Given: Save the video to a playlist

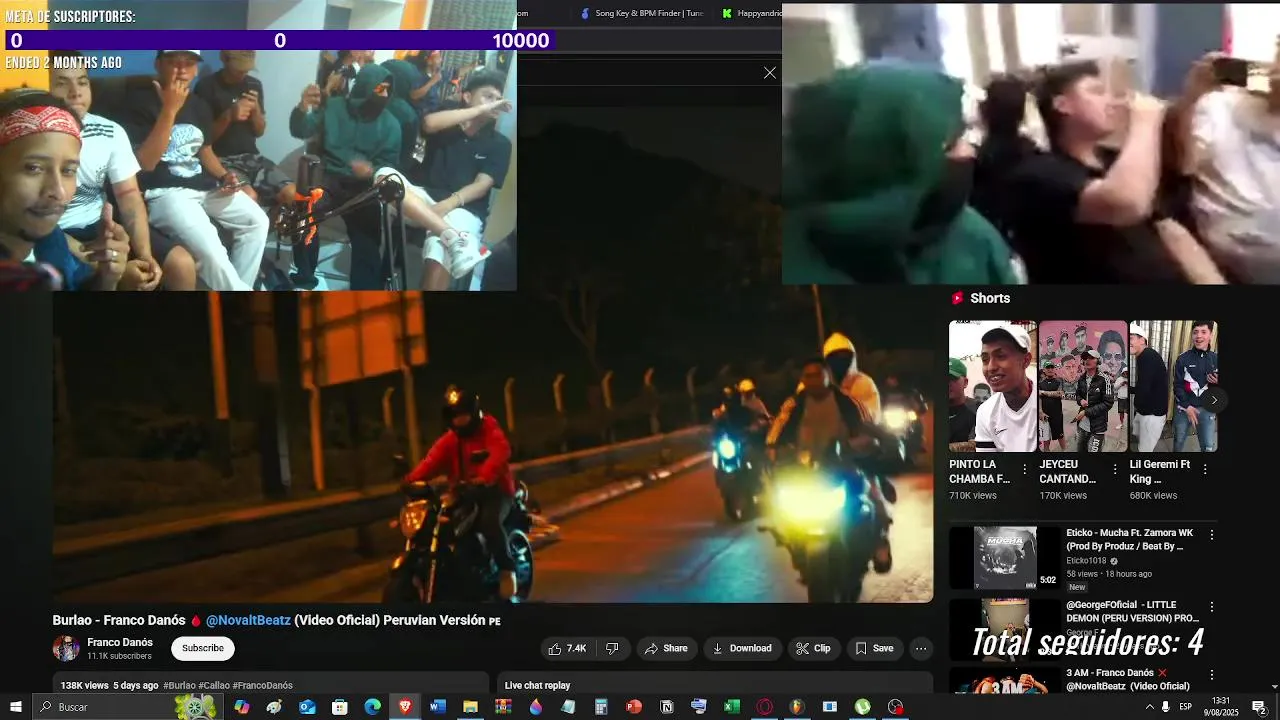Looking at the screenshot, I should (x=874, y=648).
